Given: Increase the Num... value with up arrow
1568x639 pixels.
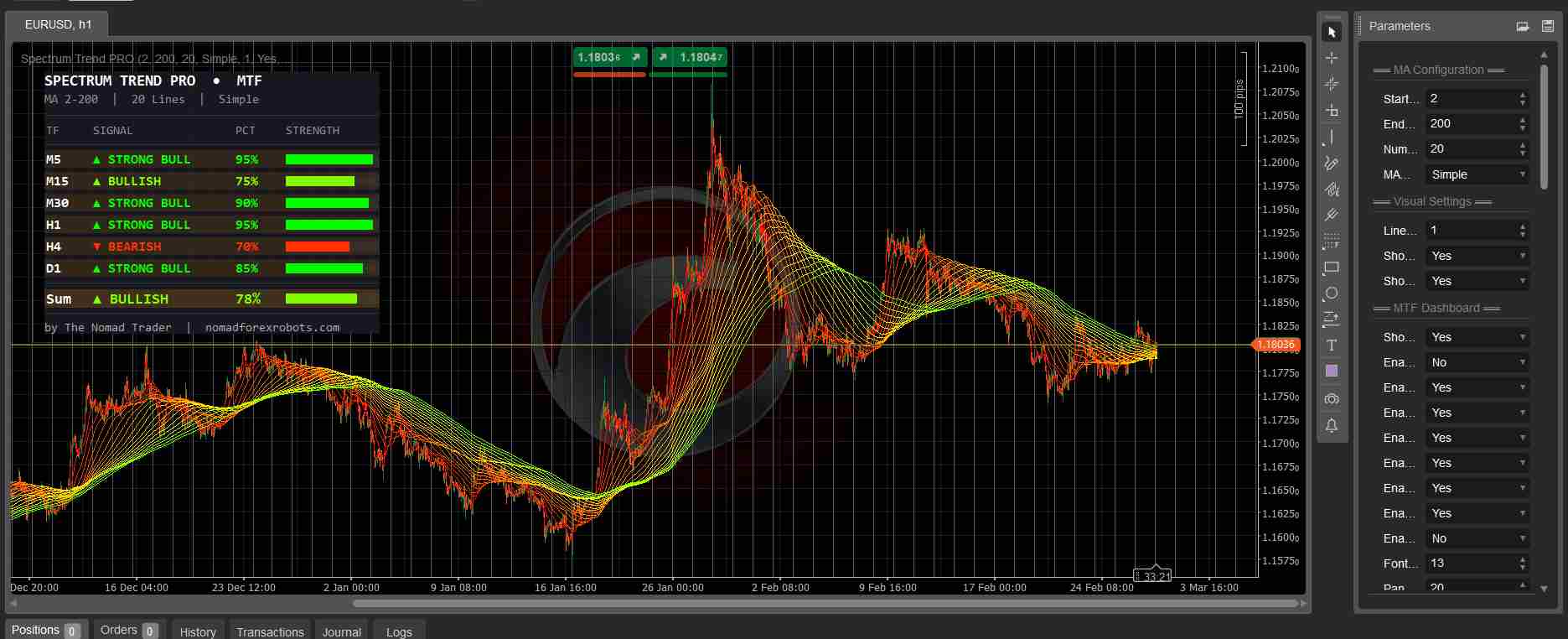Looking at the screenshot, I should click(1523, 144).
